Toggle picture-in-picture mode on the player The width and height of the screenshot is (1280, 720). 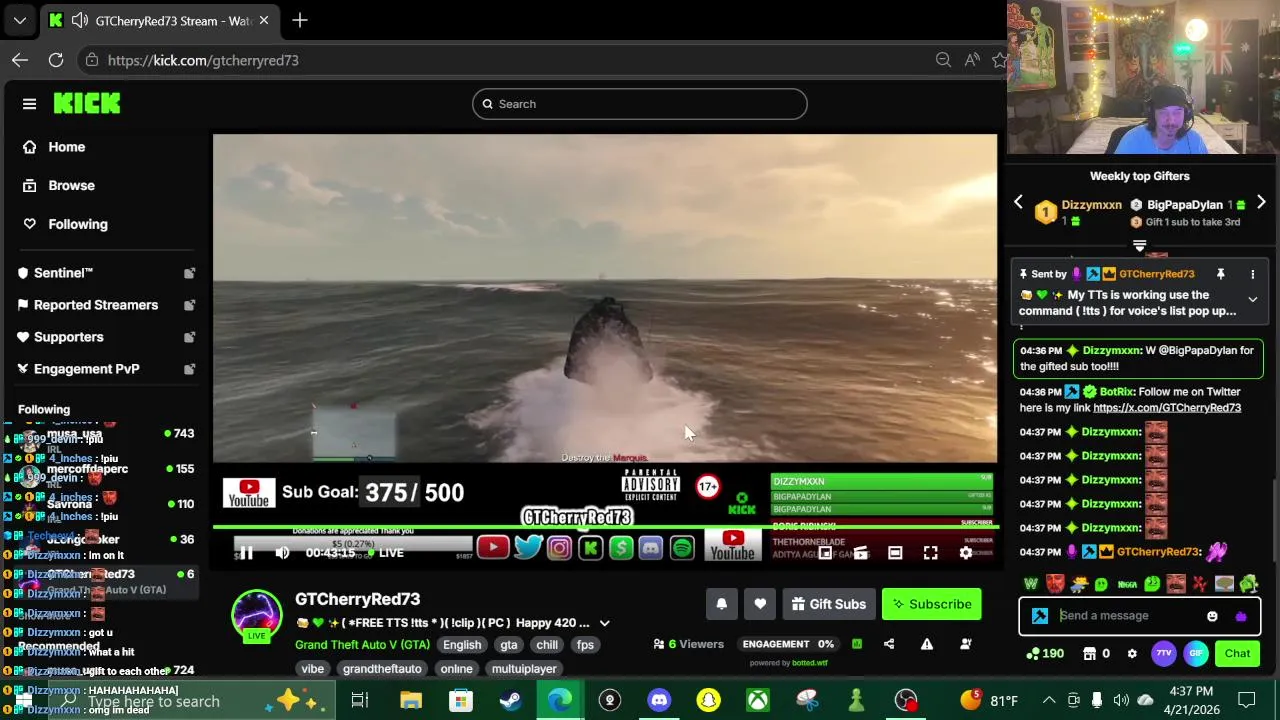pos(825,553)
